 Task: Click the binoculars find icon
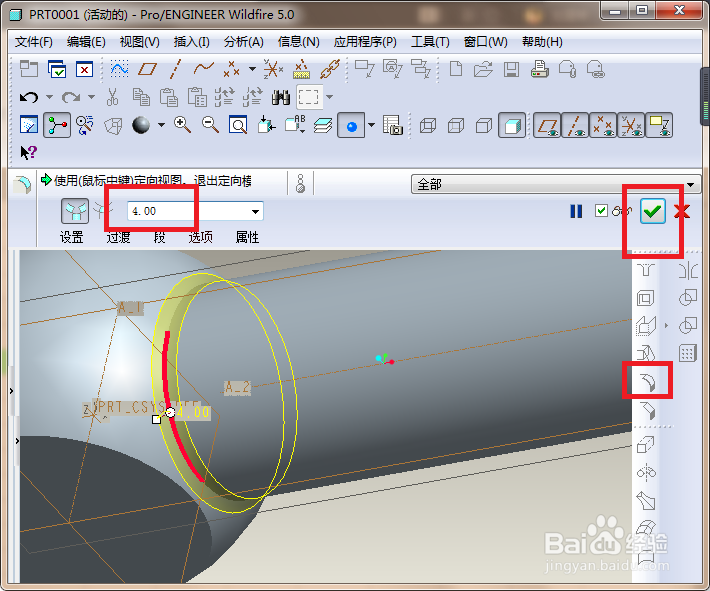pyautogui.click(x=281, y=97)
